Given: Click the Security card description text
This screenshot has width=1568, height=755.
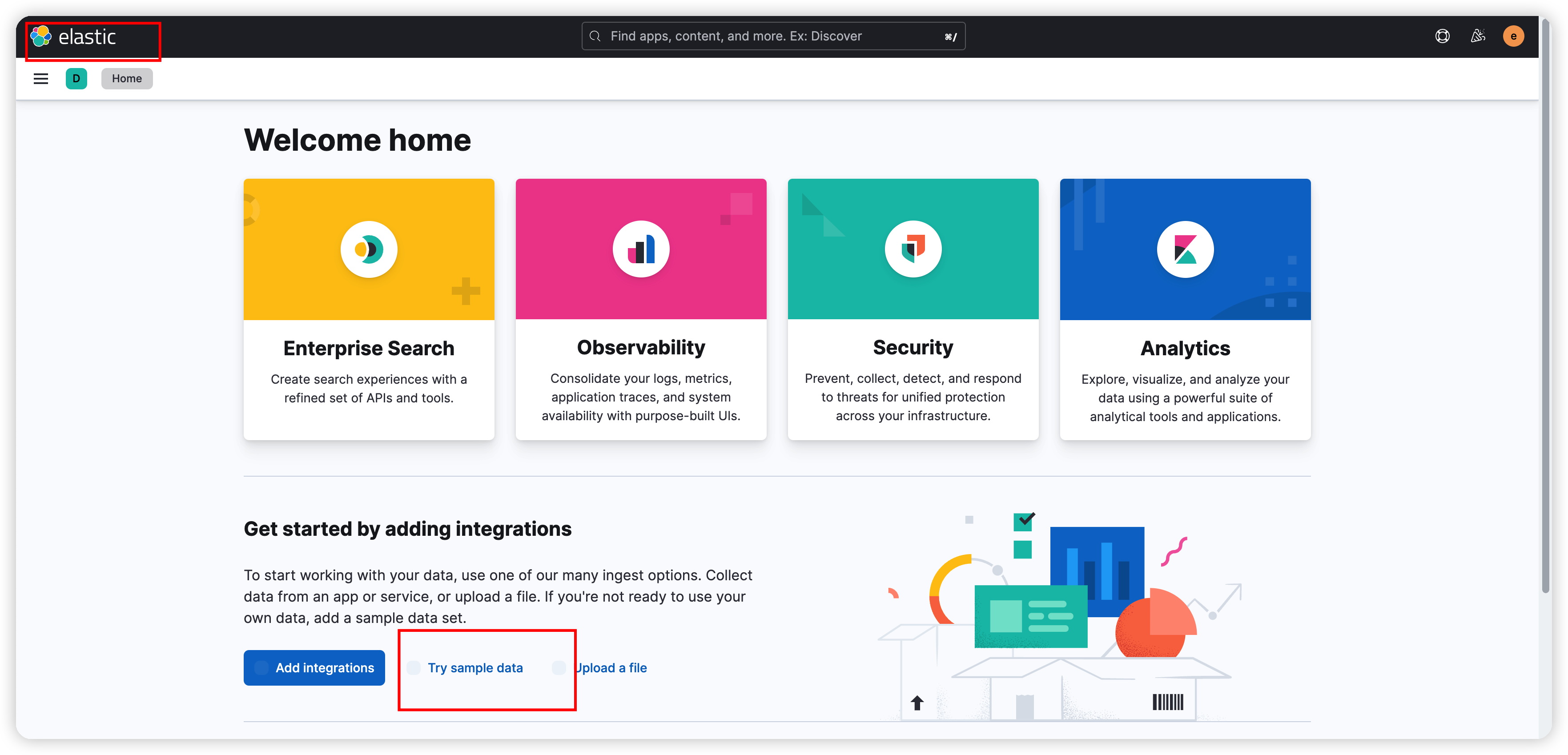Looking at the screenshot, I should pos(913,397).
